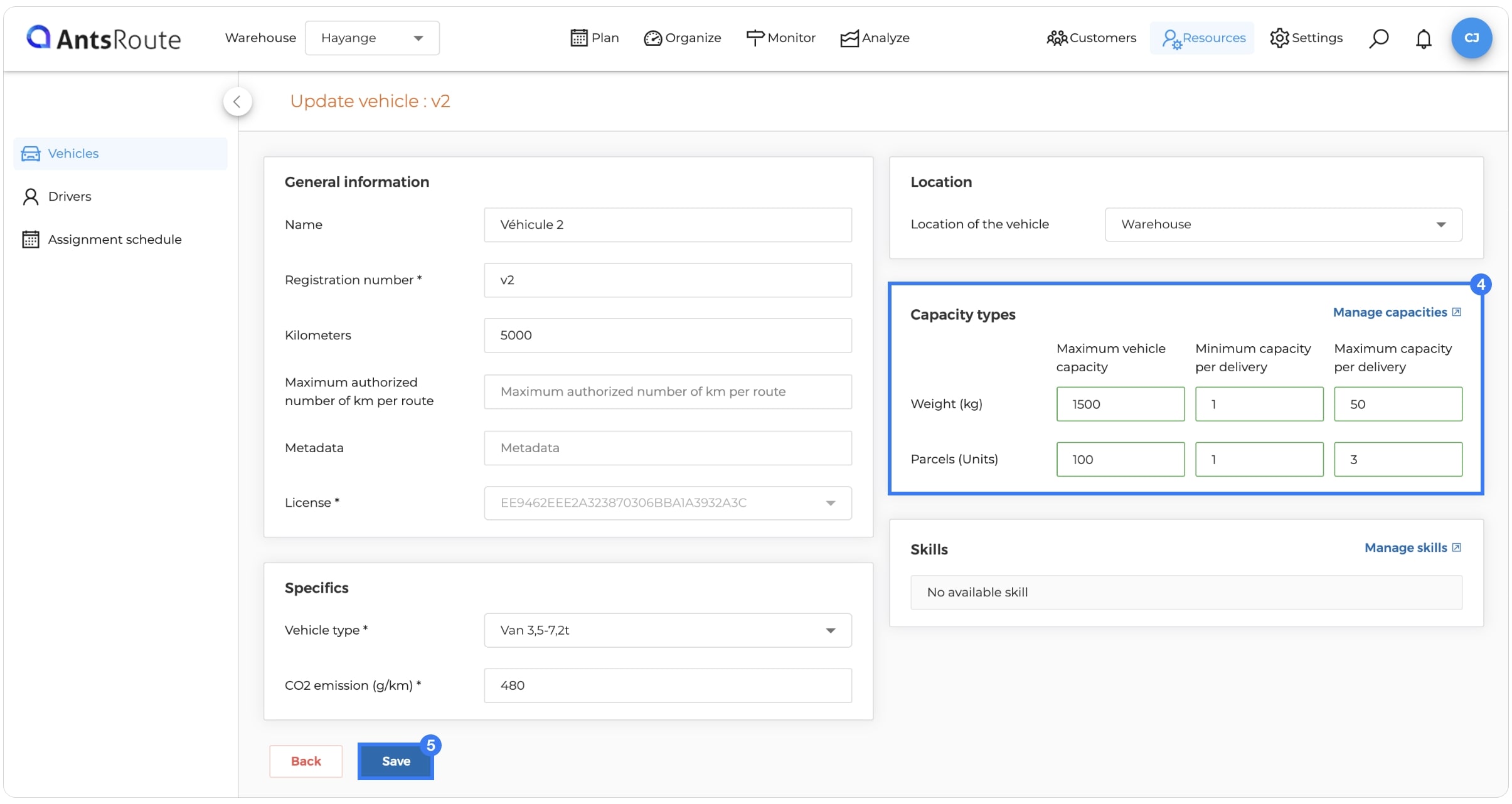1512x804 pixels.
Task: Open the Settings menu label
Action: 1317,38
